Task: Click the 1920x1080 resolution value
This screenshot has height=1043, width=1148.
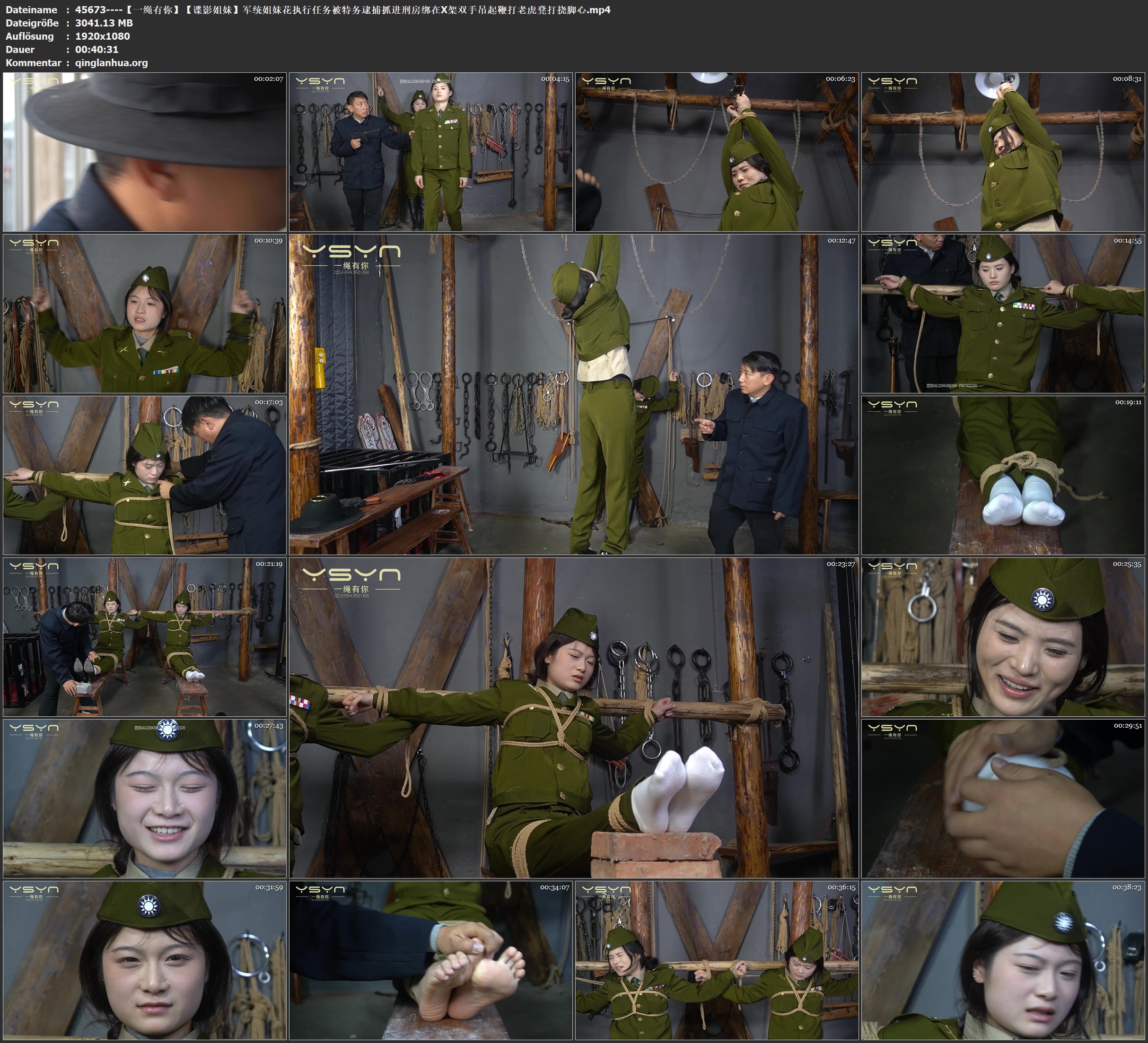Action: 103,36
